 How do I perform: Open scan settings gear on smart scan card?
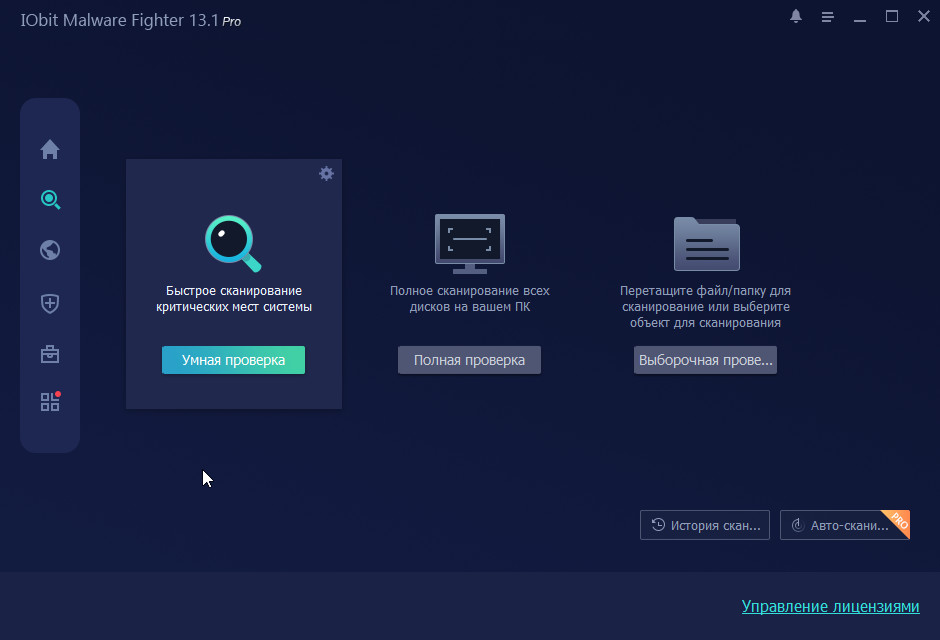326,174
